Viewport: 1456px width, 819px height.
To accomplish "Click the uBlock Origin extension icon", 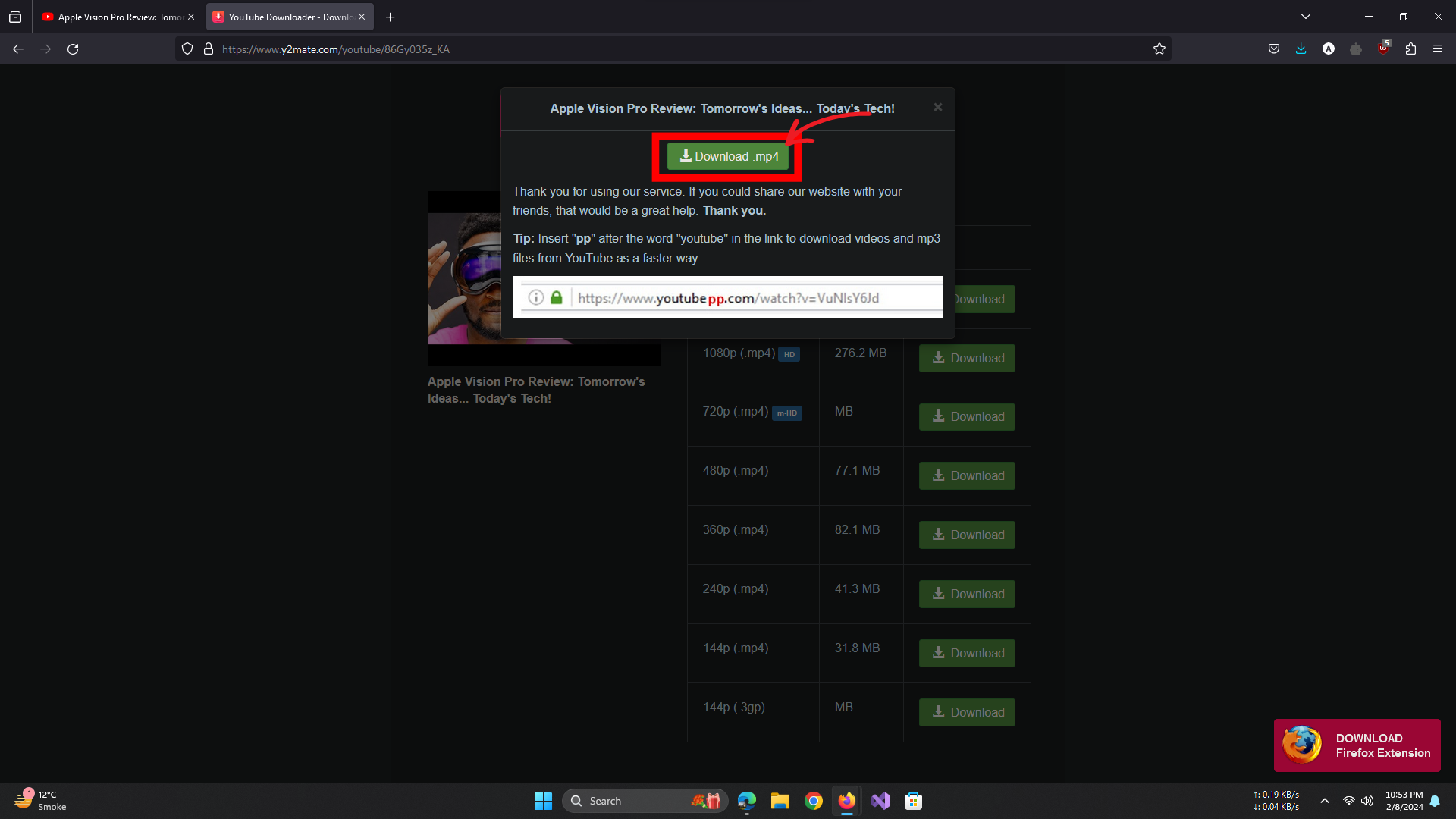I will [x=1383, y=49].
